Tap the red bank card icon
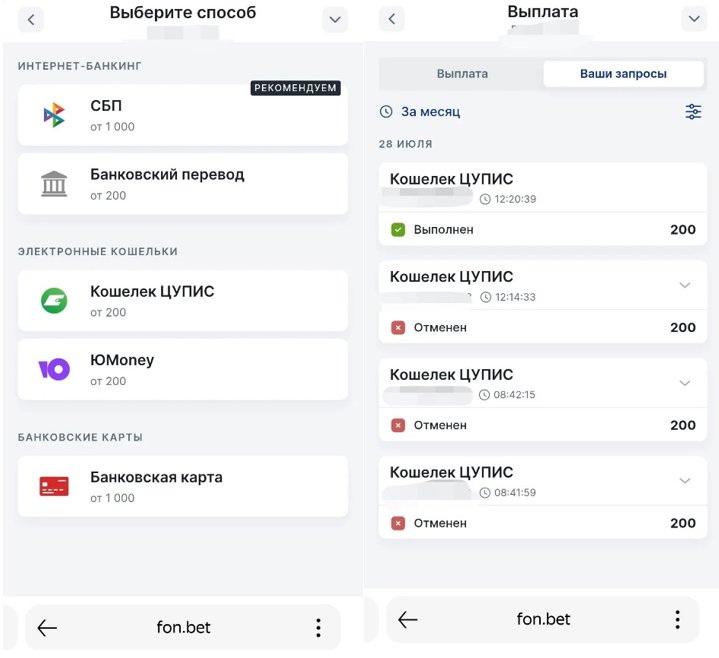Image resolution: width=719 pixels, height=658 pixels. click(54, 486)
